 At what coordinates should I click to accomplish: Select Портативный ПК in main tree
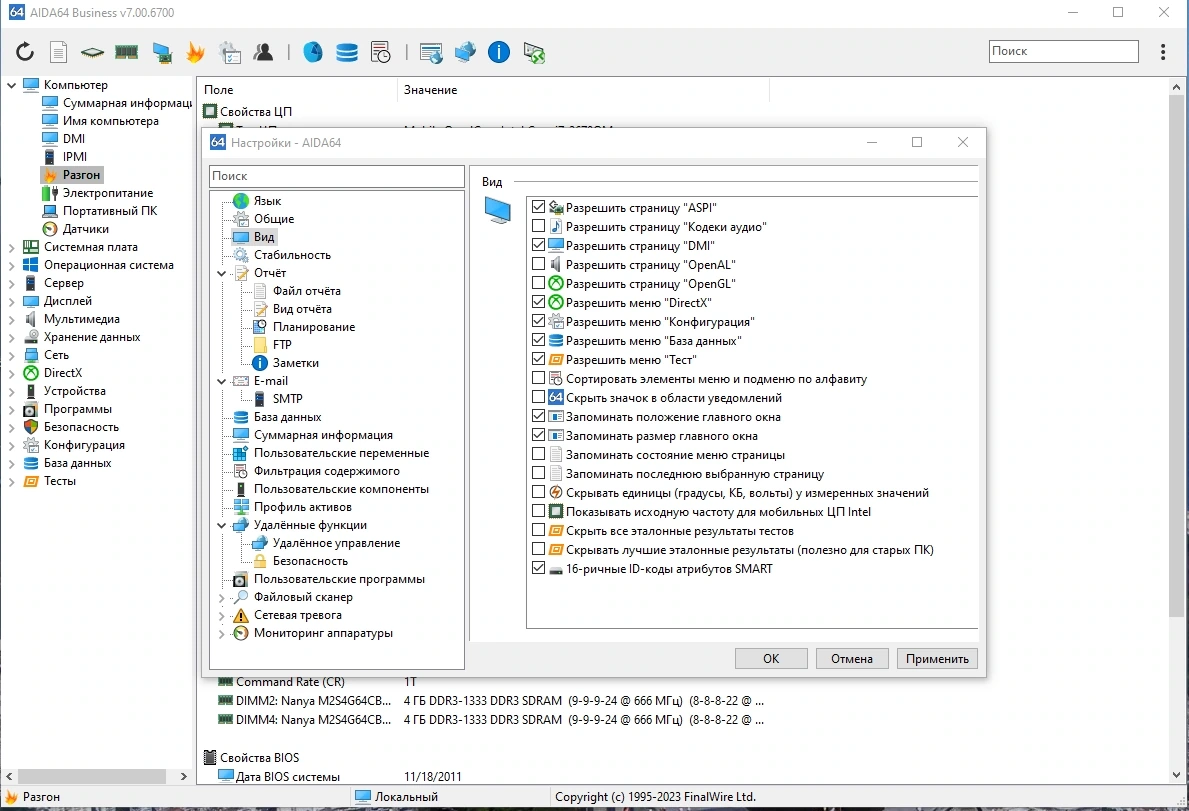point(110,211)
